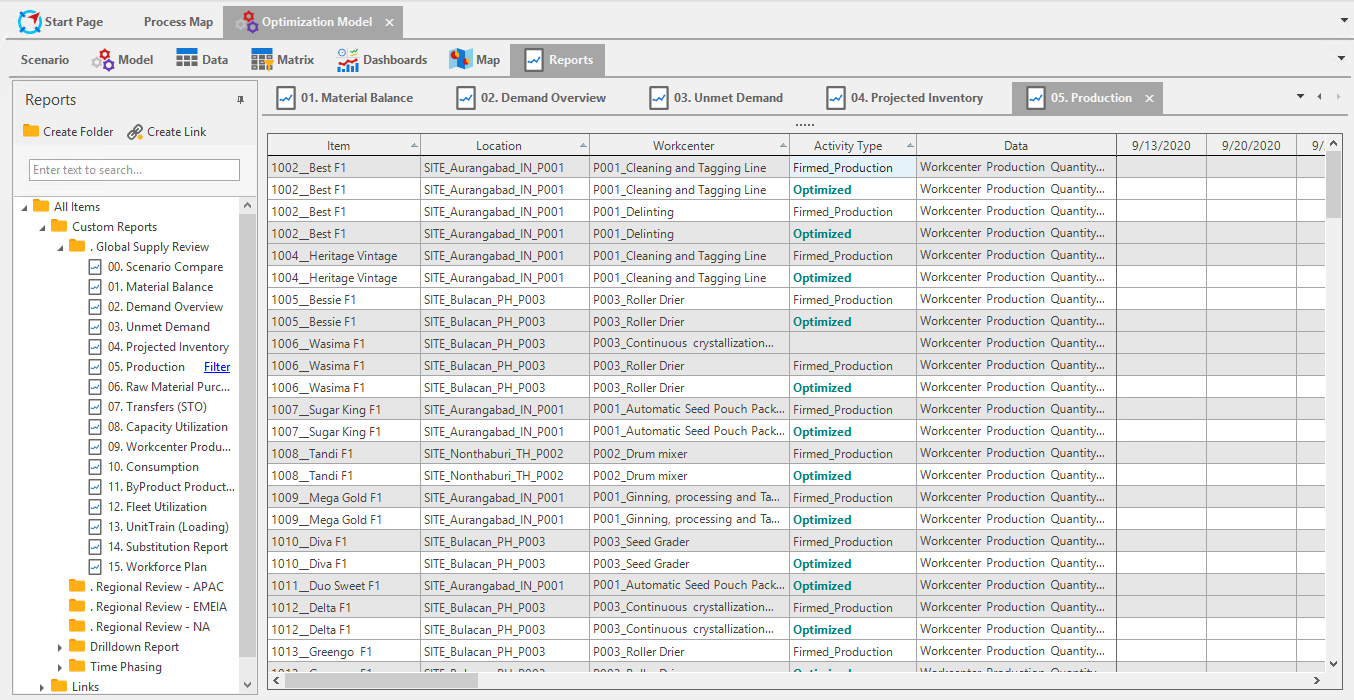
Task: Open the Item column filter dropdown
Action: point(414,146)
